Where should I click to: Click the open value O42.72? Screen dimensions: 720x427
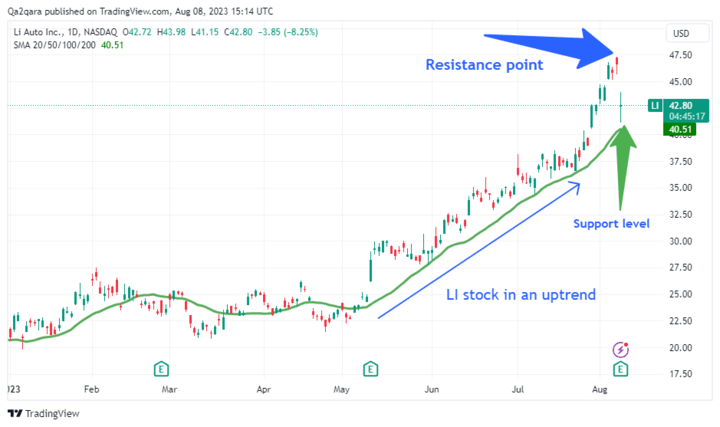pos(137,32)
